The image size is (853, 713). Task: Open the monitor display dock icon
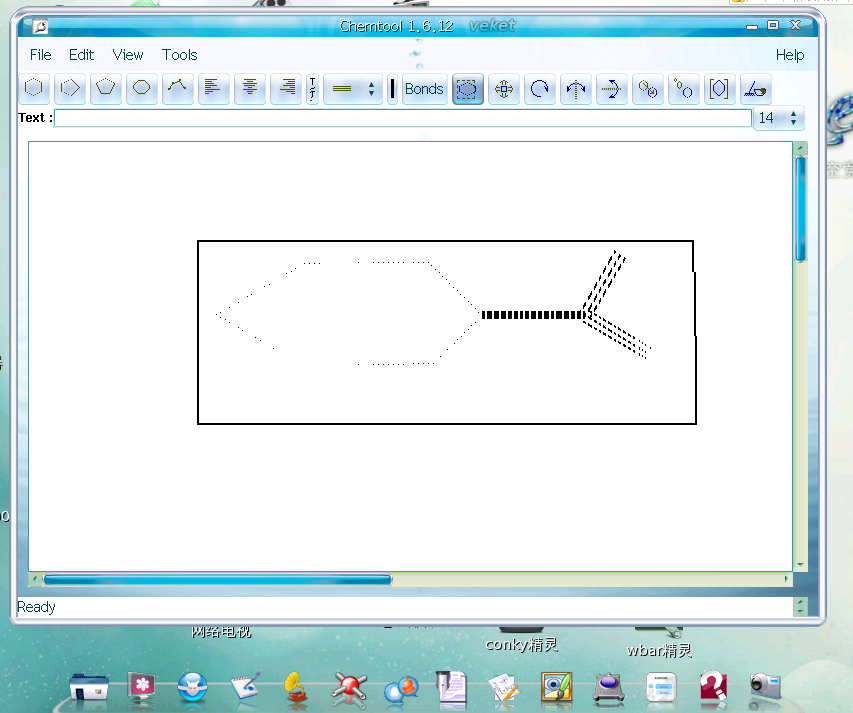coord(141,686)
